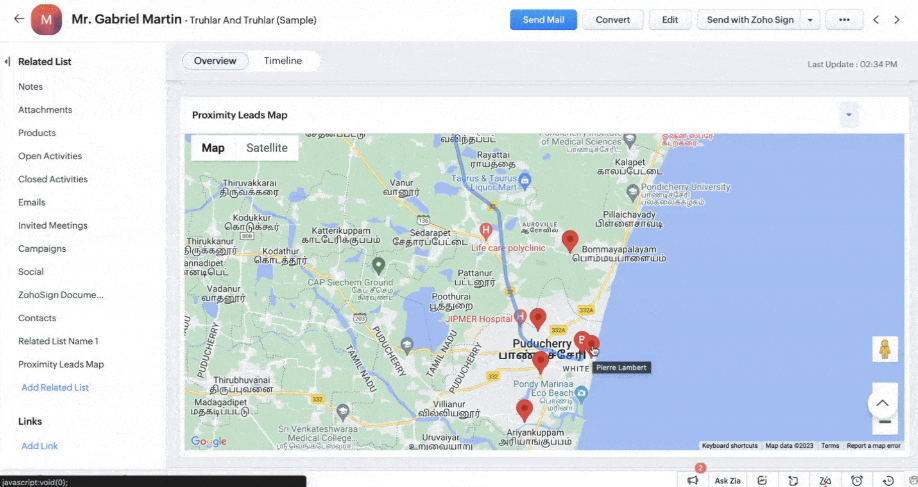Viewport: 918px width, 487px height.
Task: Open Social in the related list
Action: point(31,272)
